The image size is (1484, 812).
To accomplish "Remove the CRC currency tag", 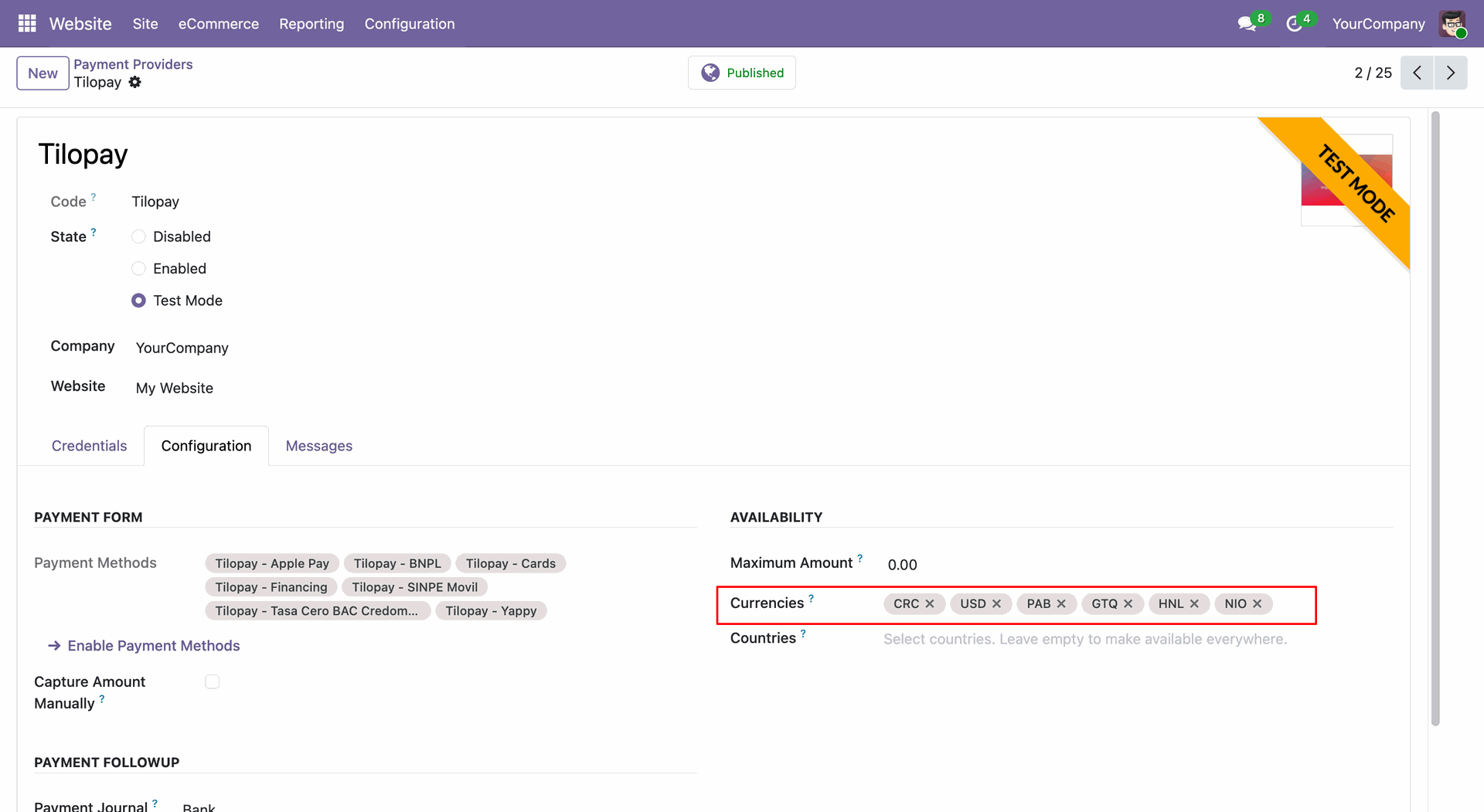I will tap(930, 603).
